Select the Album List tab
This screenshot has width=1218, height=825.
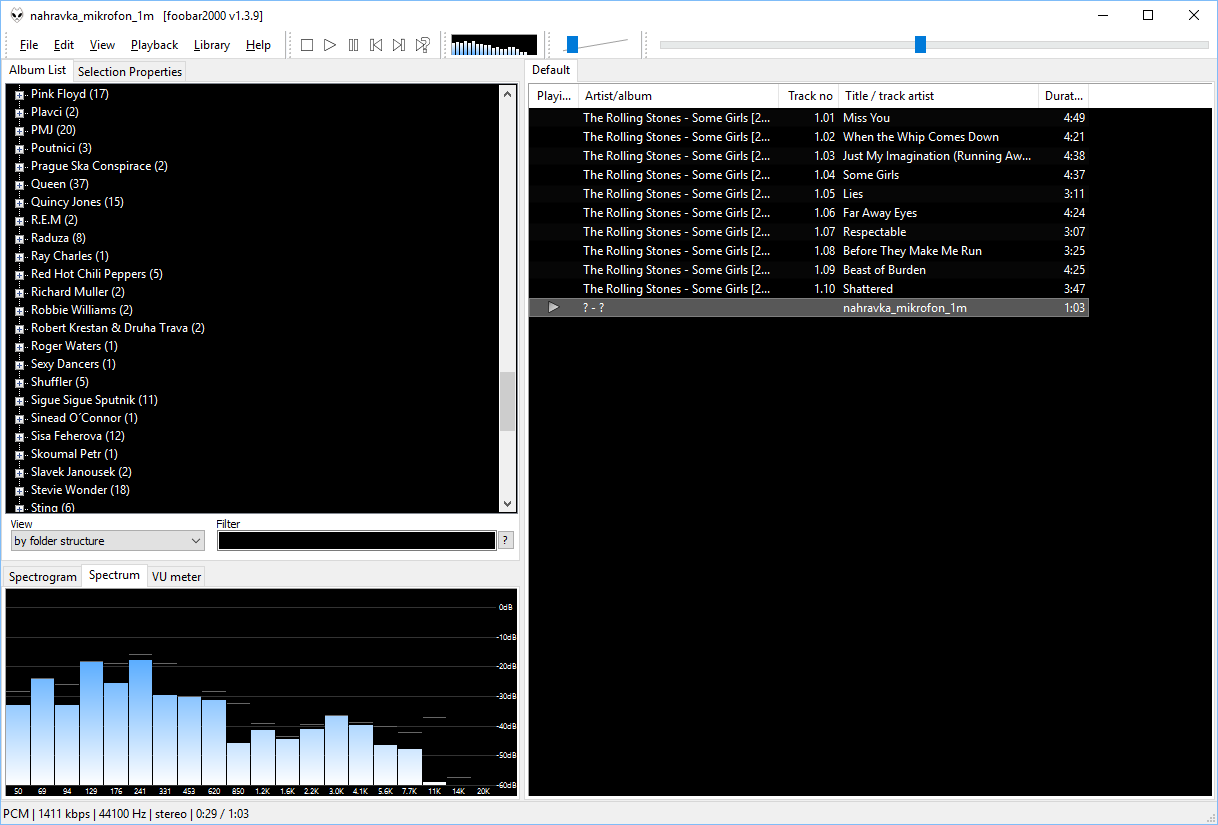tap(38, 70)
